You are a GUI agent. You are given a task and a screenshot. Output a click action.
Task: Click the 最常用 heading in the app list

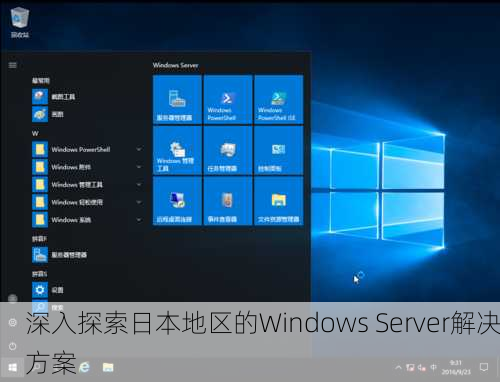(x=41, y=80)
